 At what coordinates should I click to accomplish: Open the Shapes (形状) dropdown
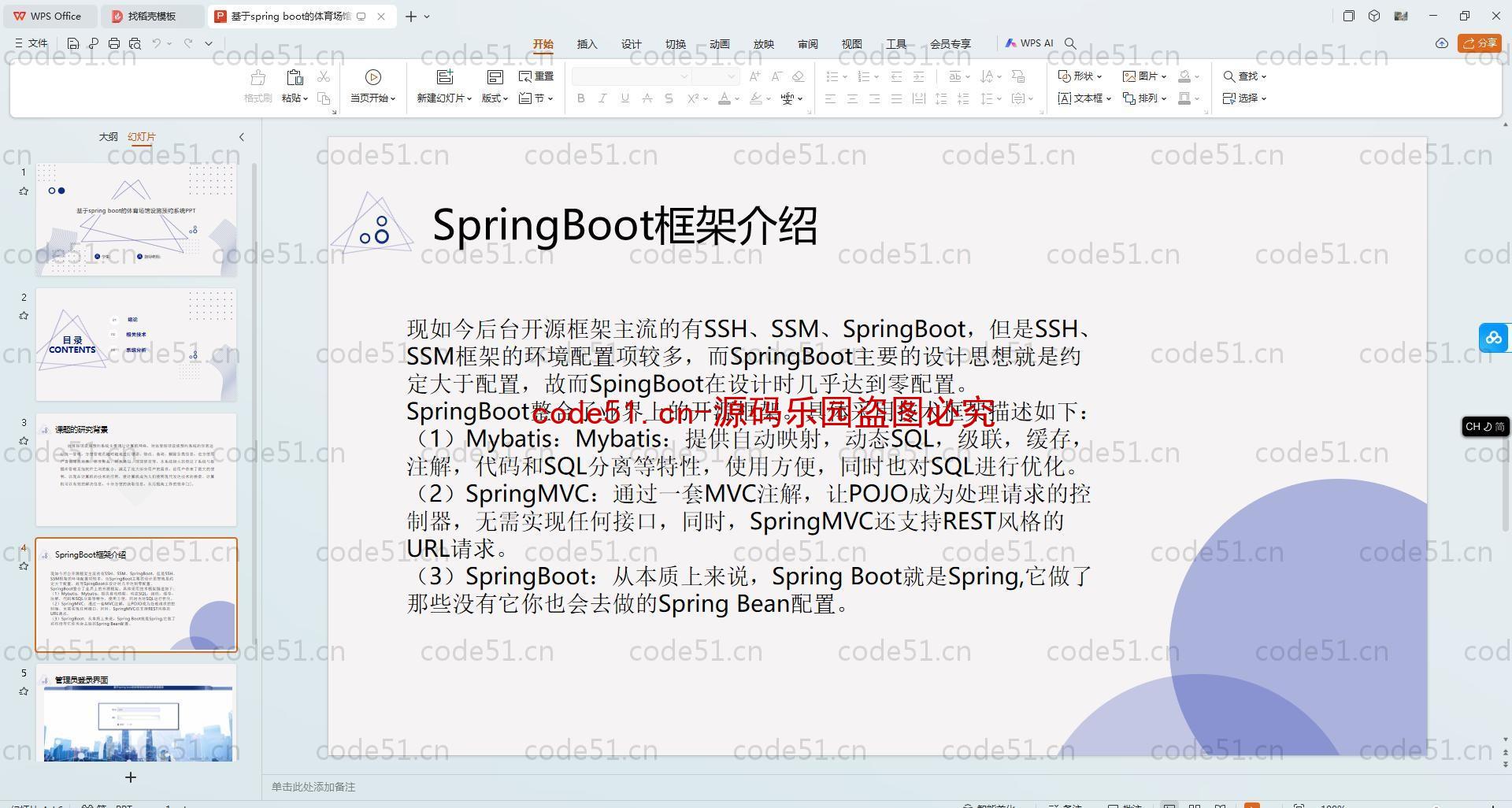[1080, 76]
